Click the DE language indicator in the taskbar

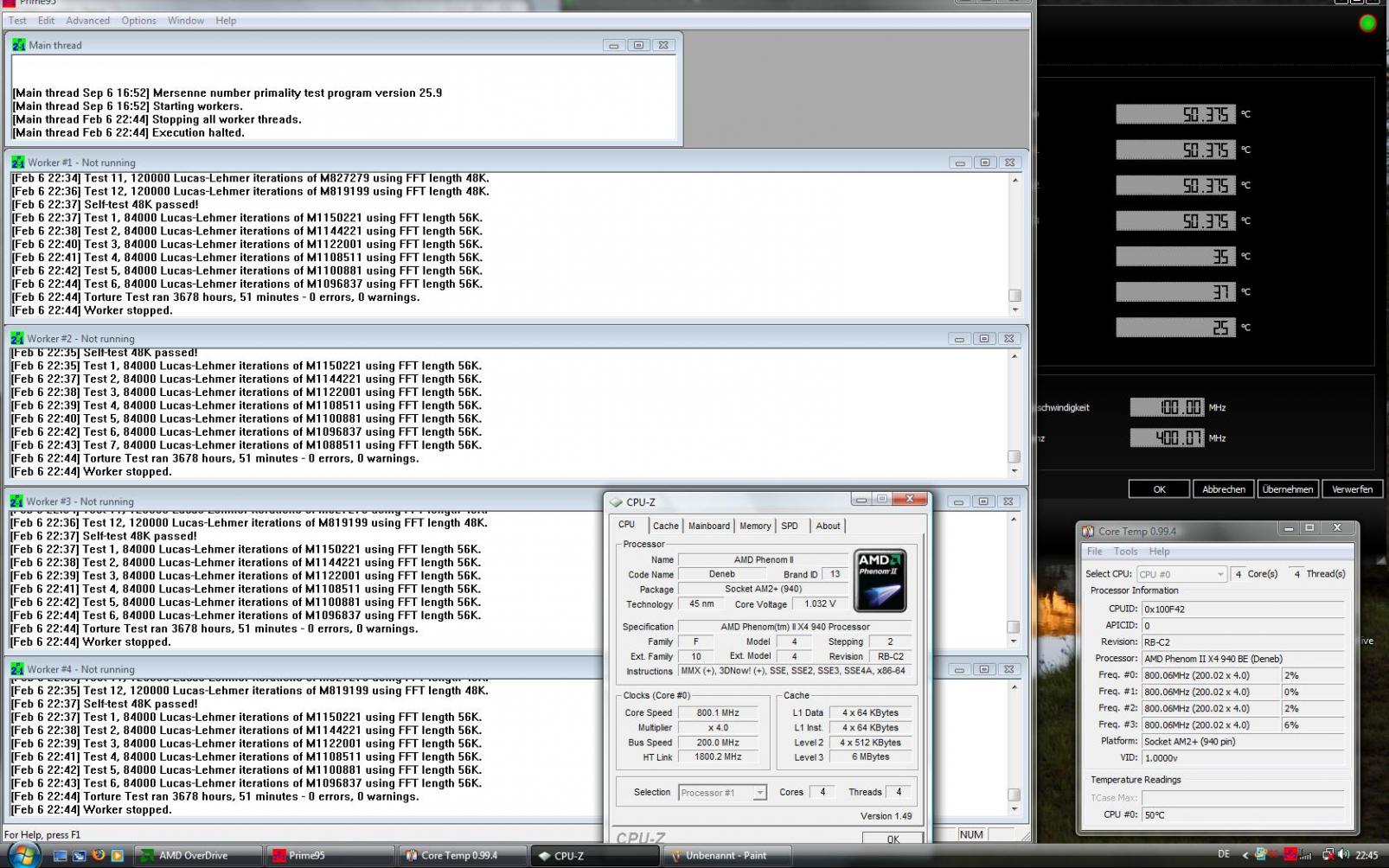(1224, 854)
